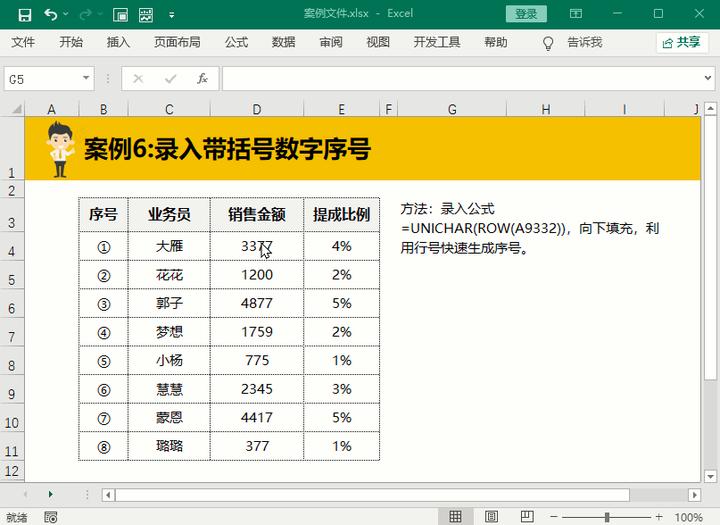Click the cell with name 梦想

[169, 332]
